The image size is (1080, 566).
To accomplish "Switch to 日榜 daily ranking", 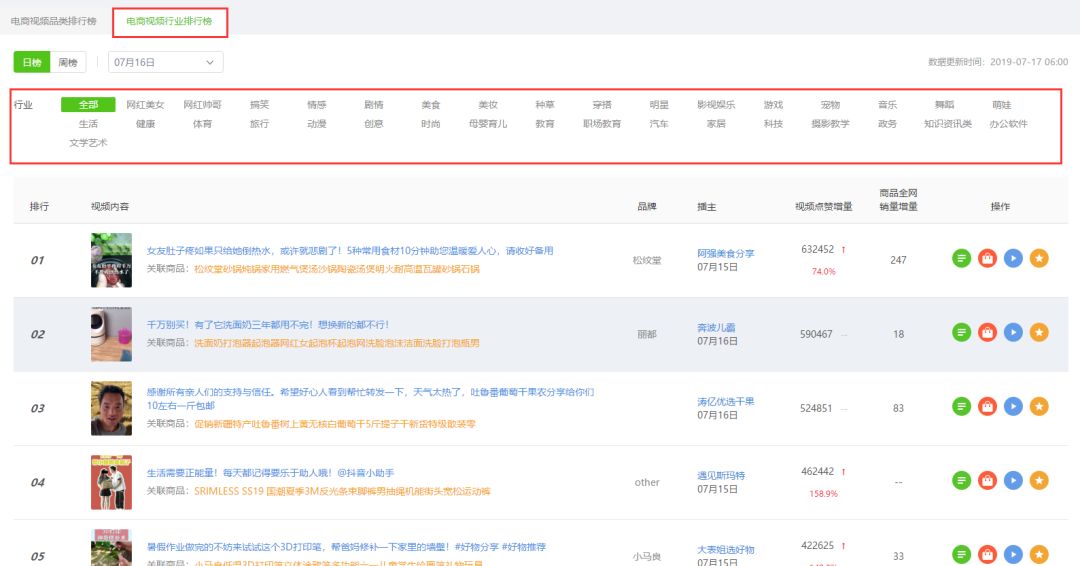I will pyautogui.click(x=32, y=62).
